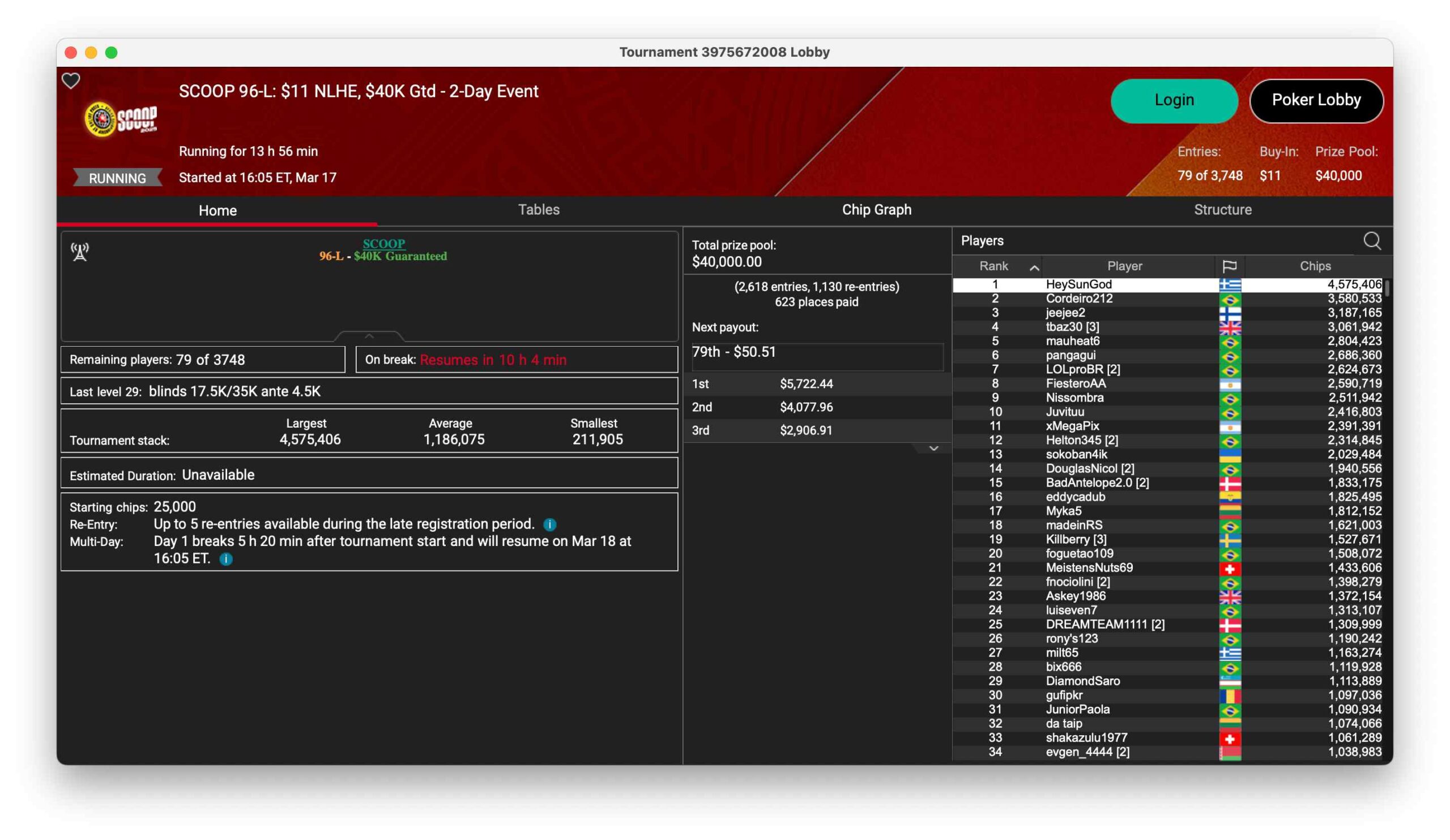View the Structure tab
This screenshot has height=840, width=1450.
(x=1222, y=210)
